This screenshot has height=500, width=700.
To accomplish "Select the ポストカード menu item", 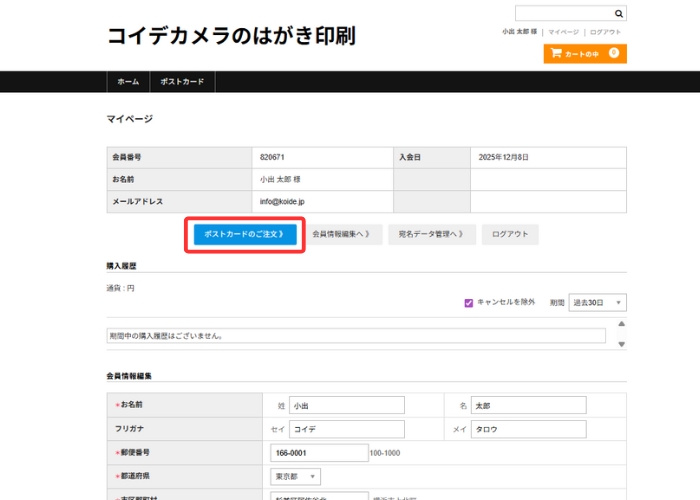I will pos(182,82).
